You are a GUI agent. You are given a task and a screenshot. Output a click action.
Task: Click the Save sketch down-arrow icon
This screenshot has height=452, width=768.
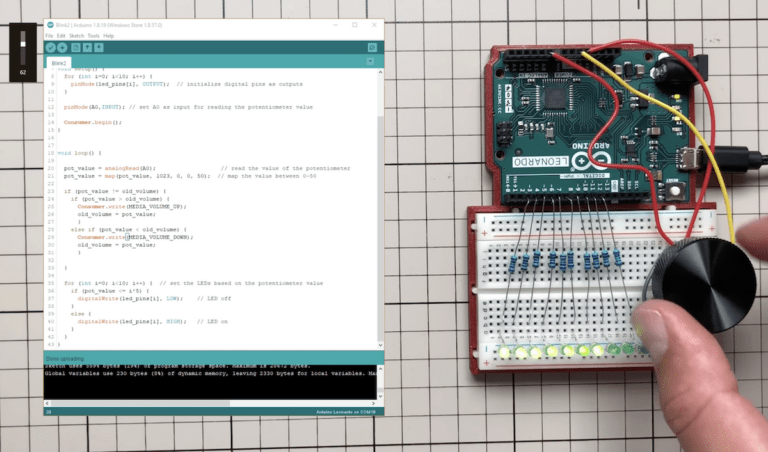[x=100, y=47]
